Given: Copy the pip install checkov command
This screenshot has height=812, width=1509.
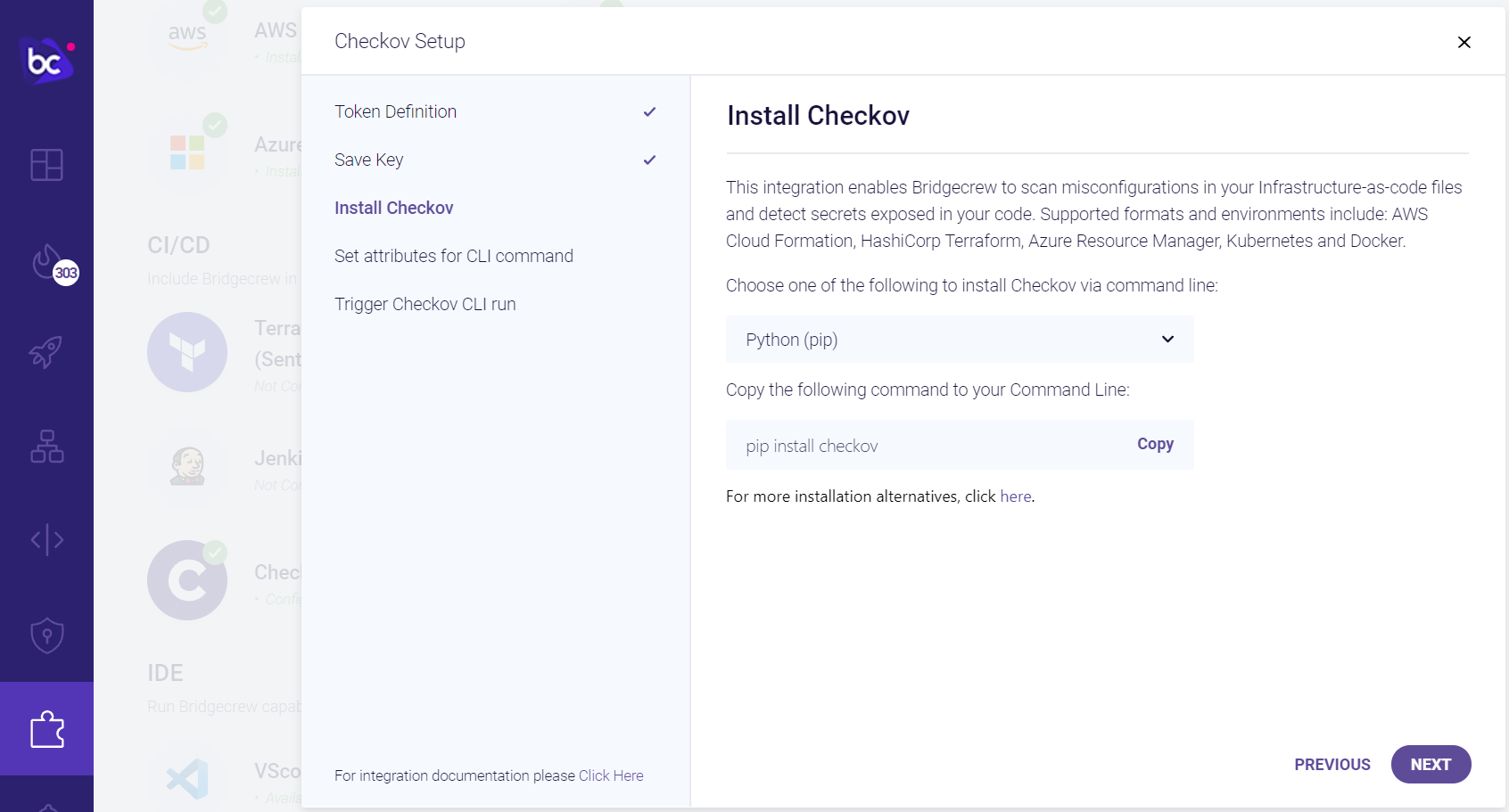Looking at the screenshot, I should point(1155,444).
